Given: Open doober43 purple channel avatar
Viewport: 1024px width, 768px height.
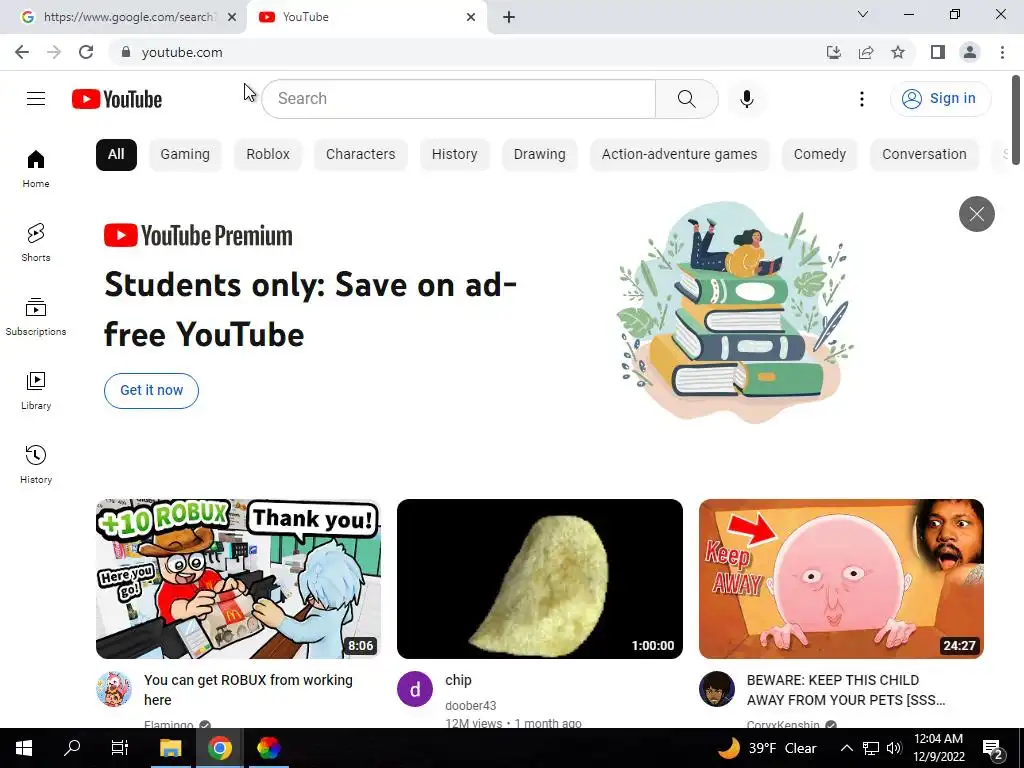Looking at the screenshot, I should [415, 689].
